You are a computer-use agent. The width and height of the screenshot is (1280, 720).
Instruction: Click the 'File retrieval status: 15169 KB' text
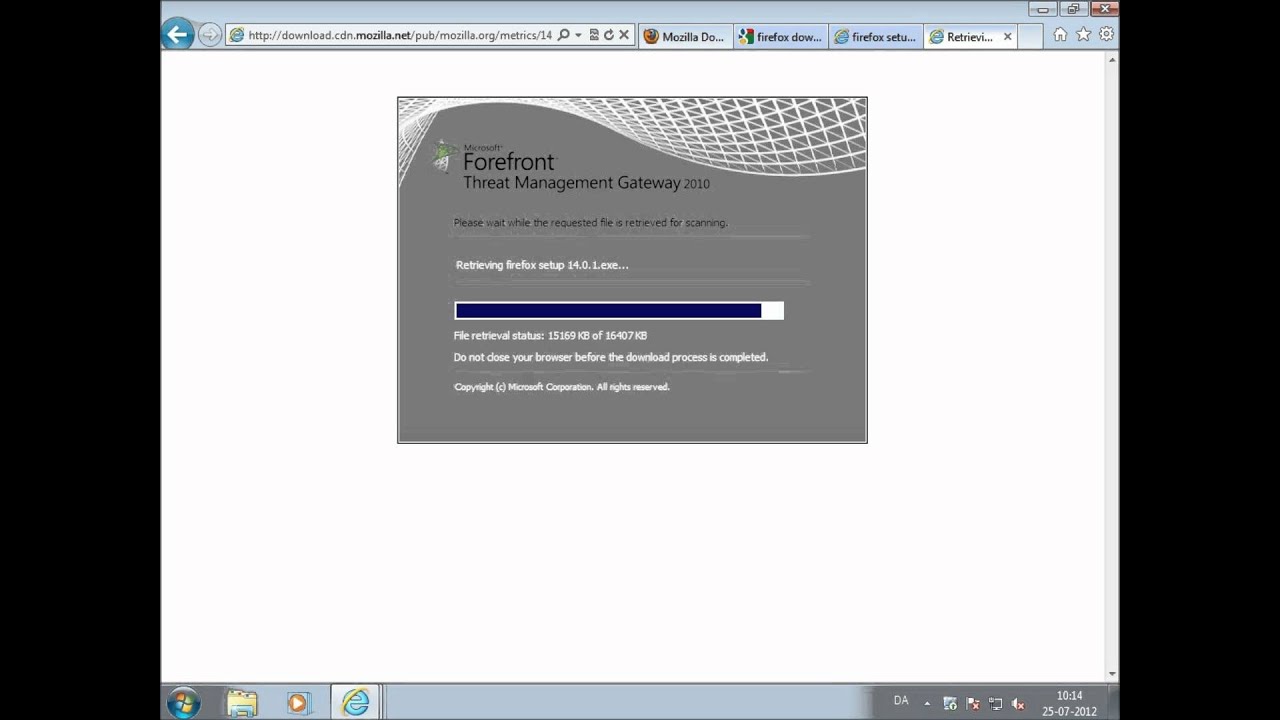tap(550, 336)
